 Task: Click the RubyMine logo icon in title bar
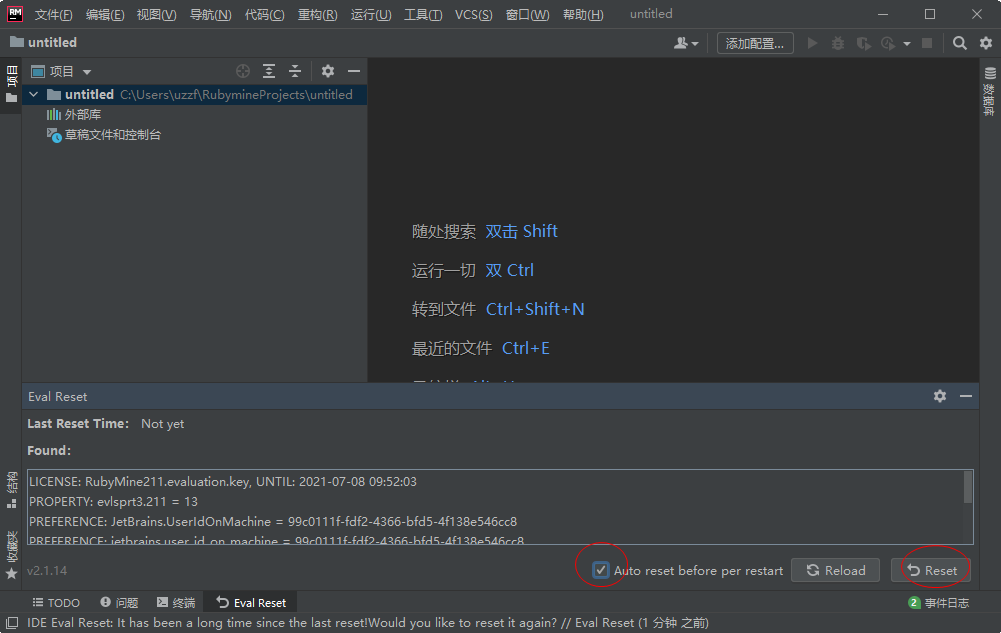[x=15, y=13]
